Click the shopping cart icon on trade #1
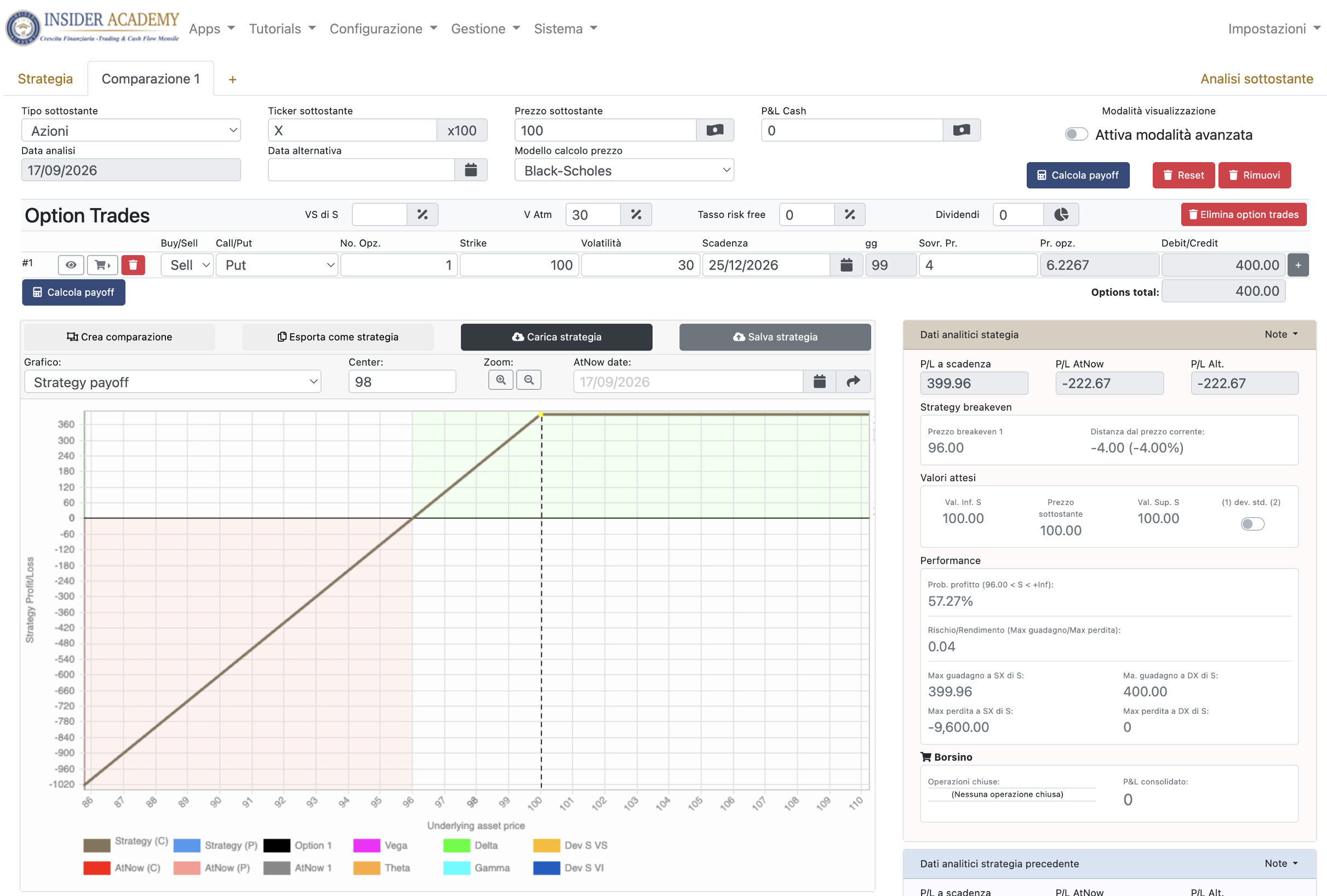 pyautogui.click(x=102, y=265)
